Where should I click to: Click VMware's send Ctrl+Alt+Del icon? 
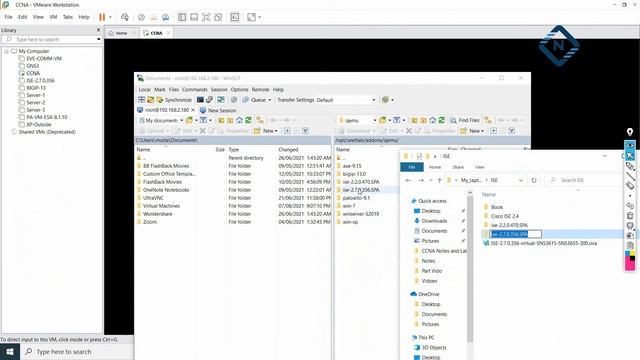coord(125,17)
